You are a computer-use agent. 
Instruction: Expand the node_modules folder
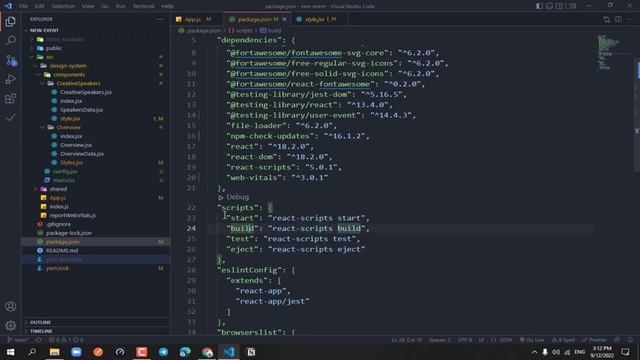pos(64,39)
